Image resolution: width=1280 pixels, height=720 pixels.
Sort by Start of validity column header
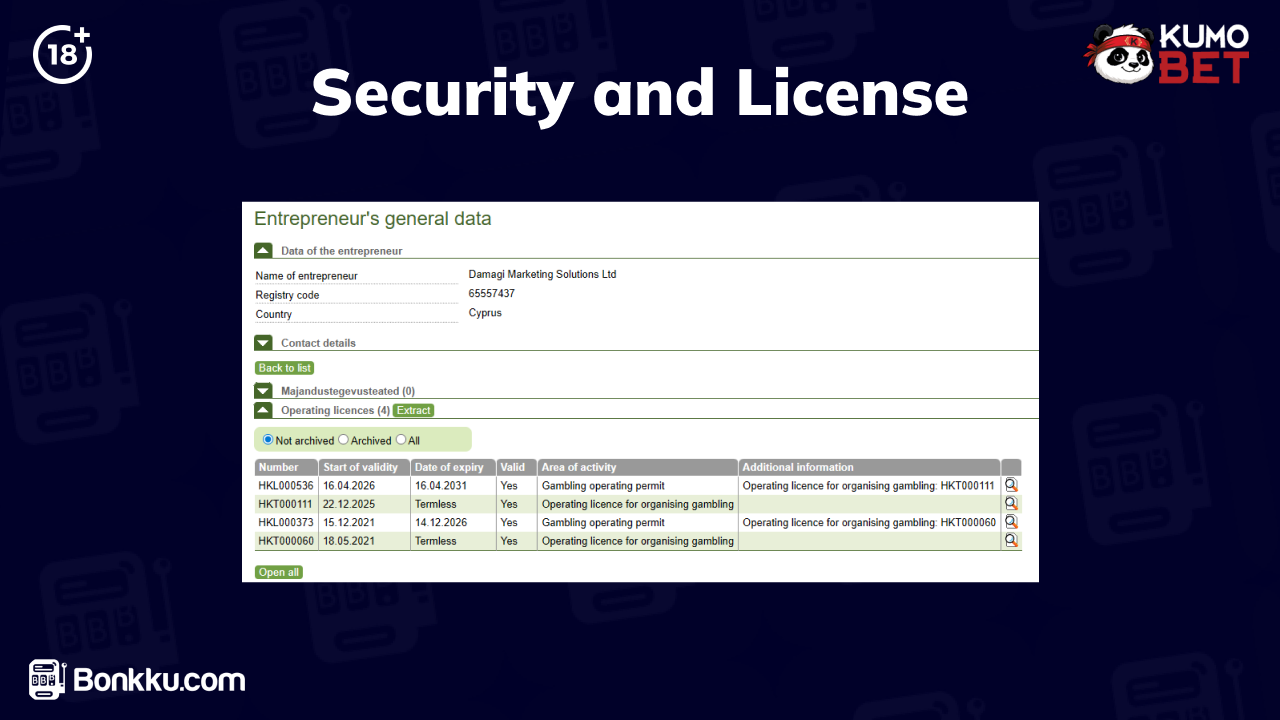point(365,467)
